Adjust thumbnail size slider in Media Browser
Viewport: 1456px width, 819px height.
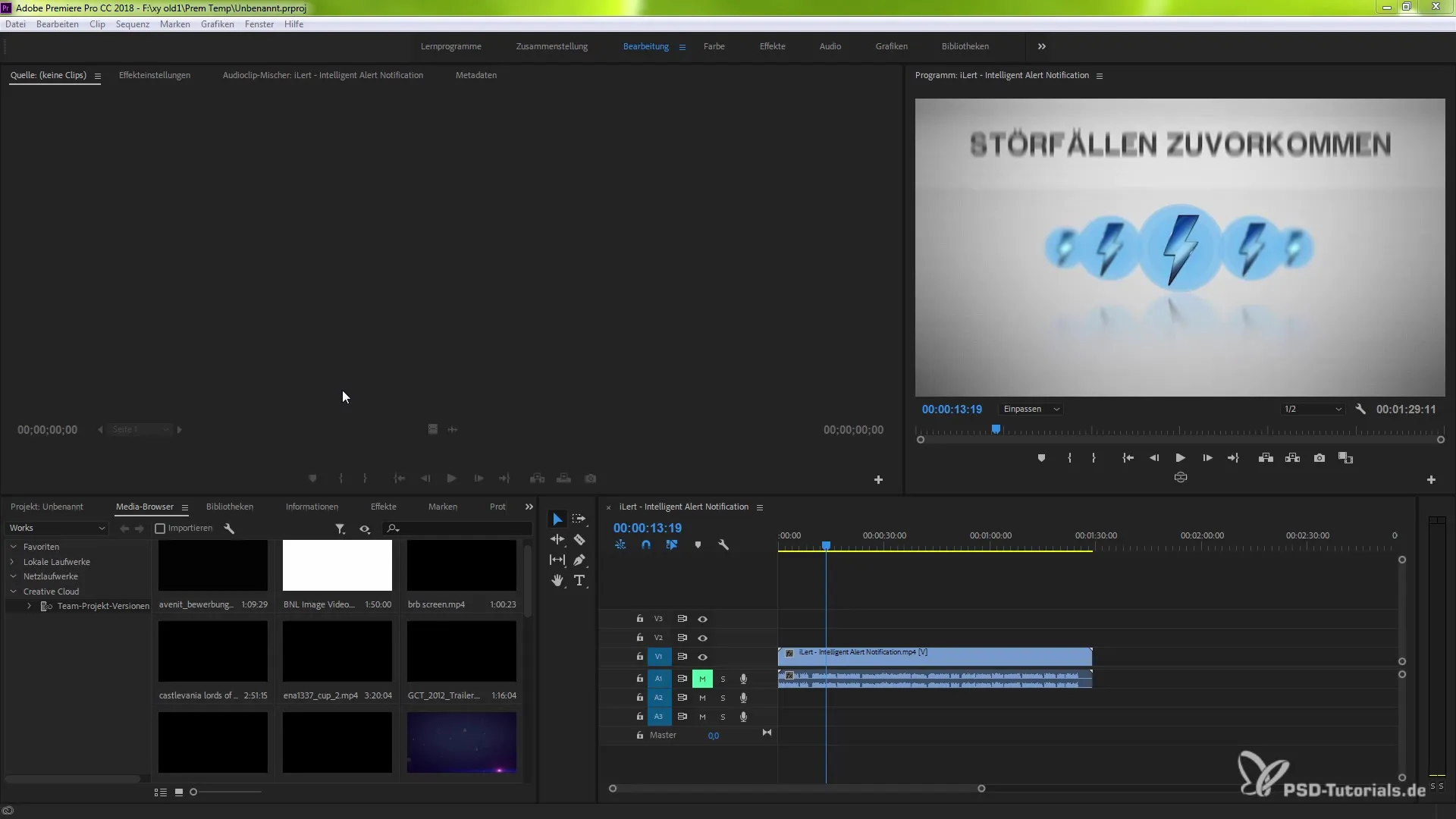(x=193, y=792)
